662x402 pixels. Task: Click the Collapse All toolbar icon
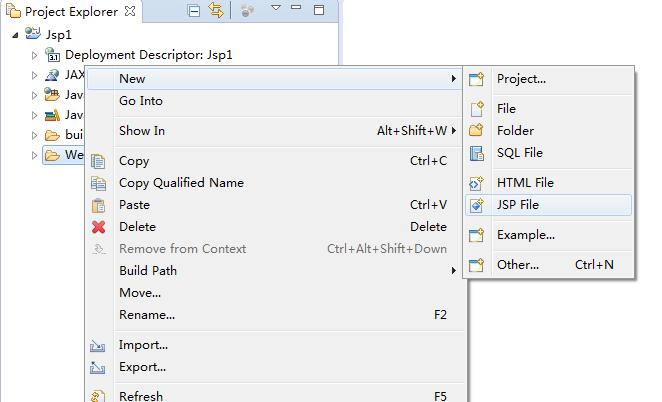(x=194, y=11)
